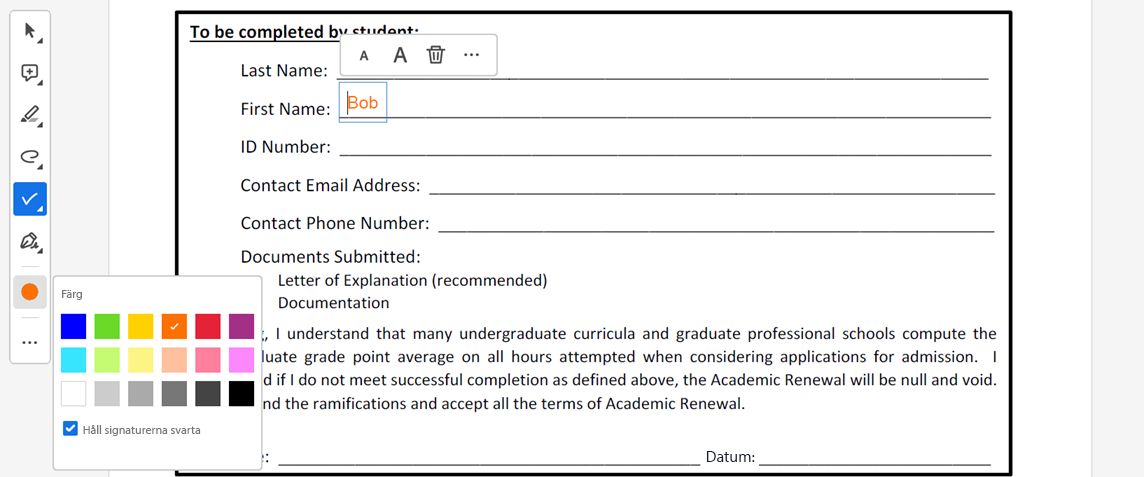Screen dimensions: 1144x477
Task: Pick the selected orange color swatch
Action: (174, 326)
